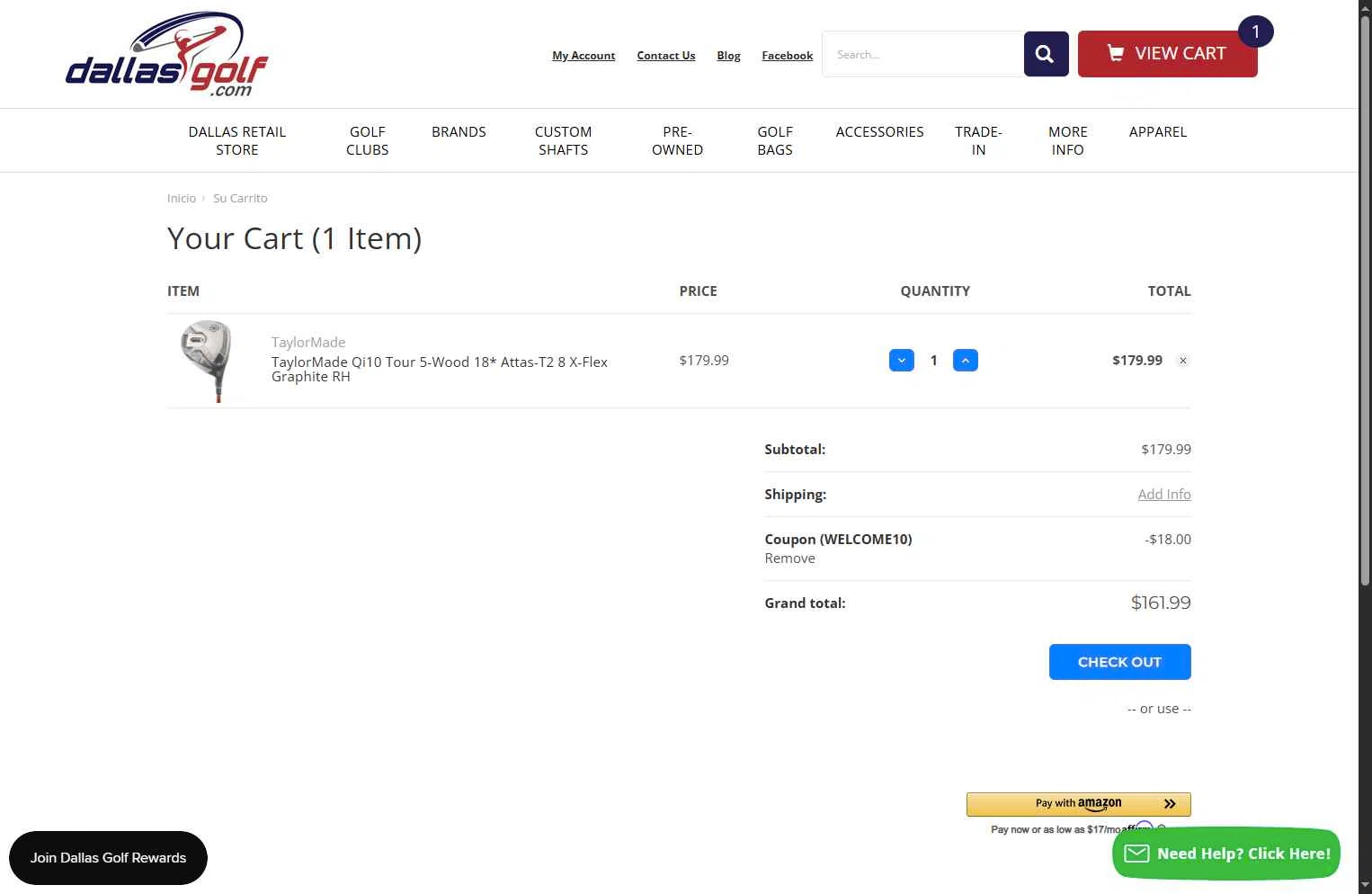This screenshot has width=1372, height=894.
Task: Click the Su Carrito breadcrumb
Action: pos(240,198)
